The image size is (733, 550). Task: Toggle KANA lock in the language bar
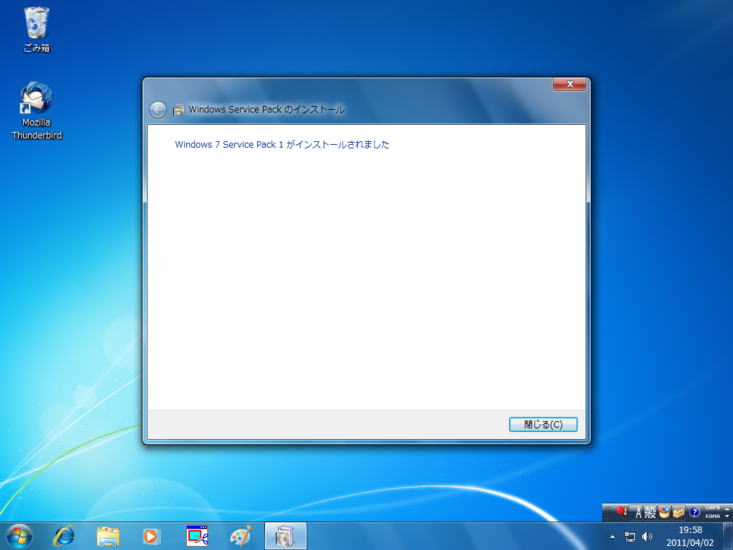click(x=713, y=516)
